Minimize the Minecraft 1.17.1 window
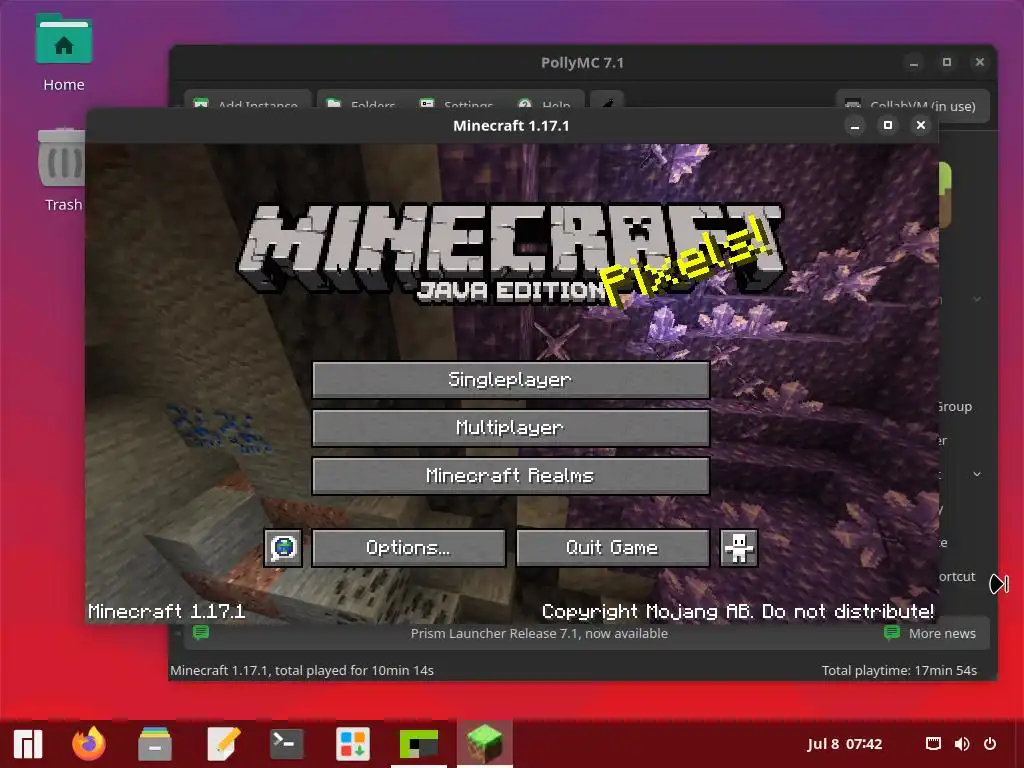 (855, 125)
